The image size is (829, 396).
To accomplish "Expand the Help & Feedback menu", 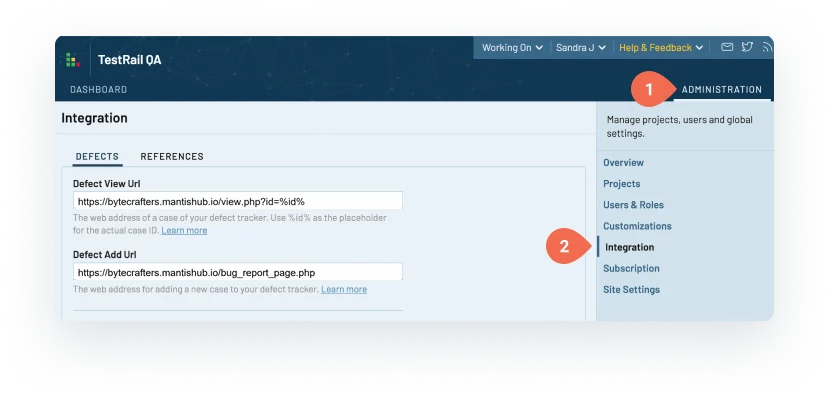I will coord(661,48).
